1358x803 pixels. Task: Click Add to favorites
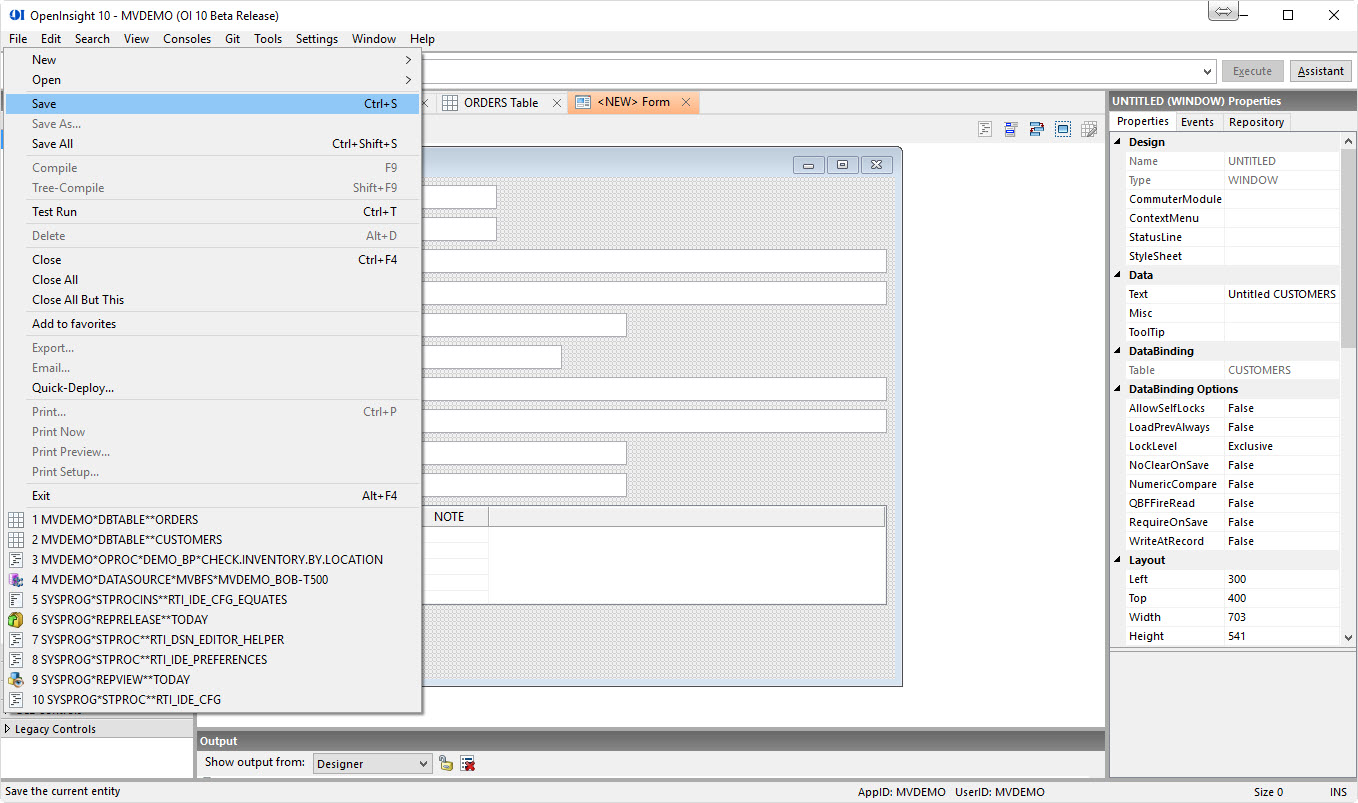[x=212, y=324]
